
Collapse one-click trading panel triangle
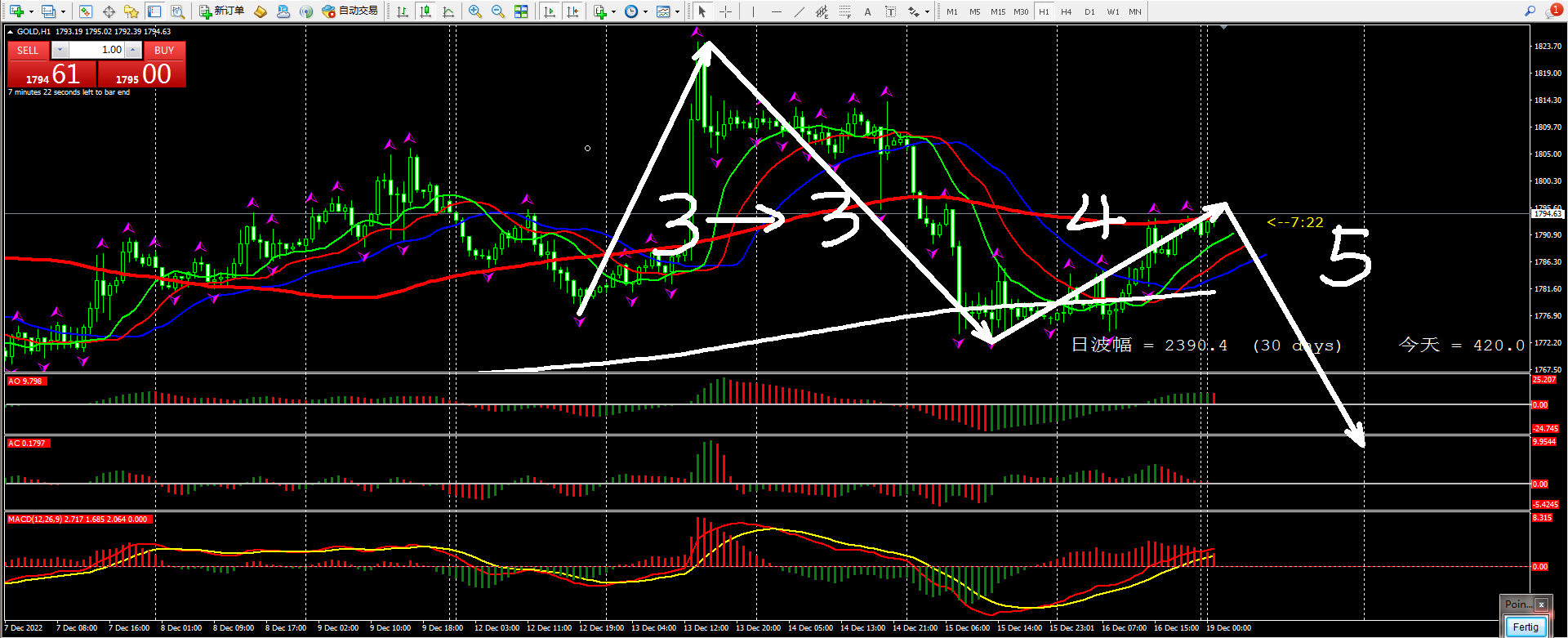(10, 32)
